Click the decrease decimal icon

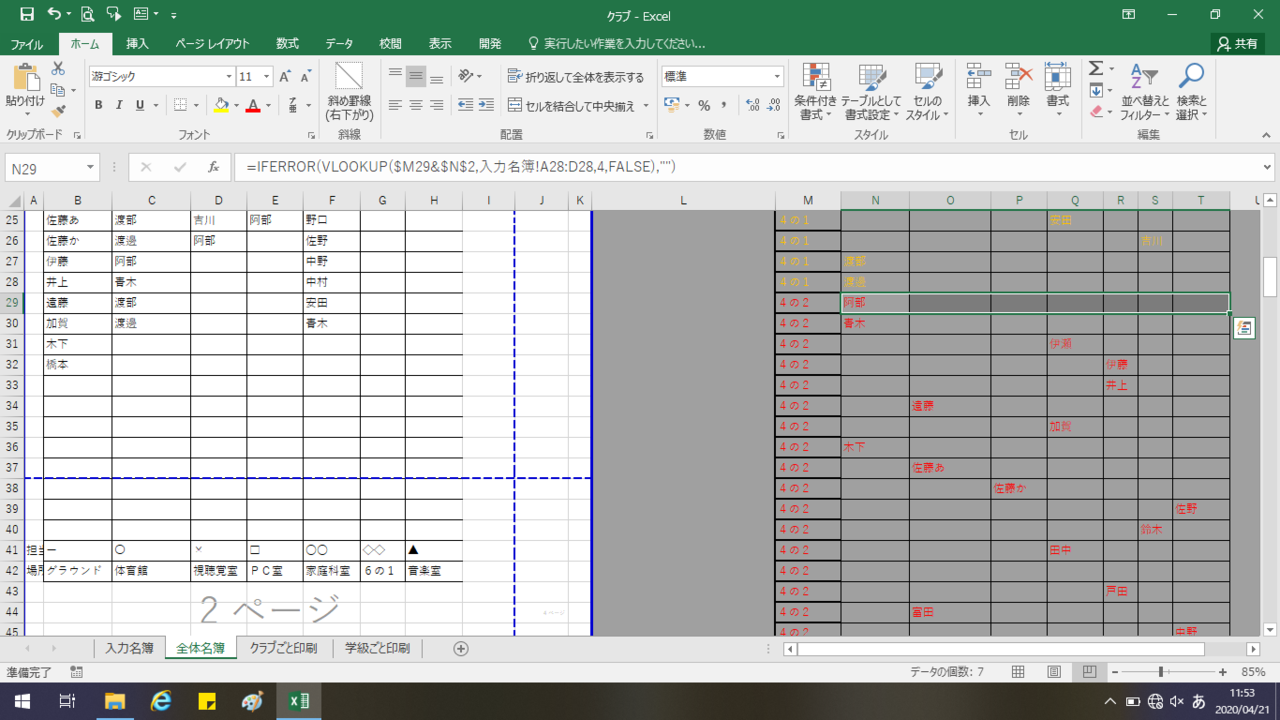(x=774, y=105)
